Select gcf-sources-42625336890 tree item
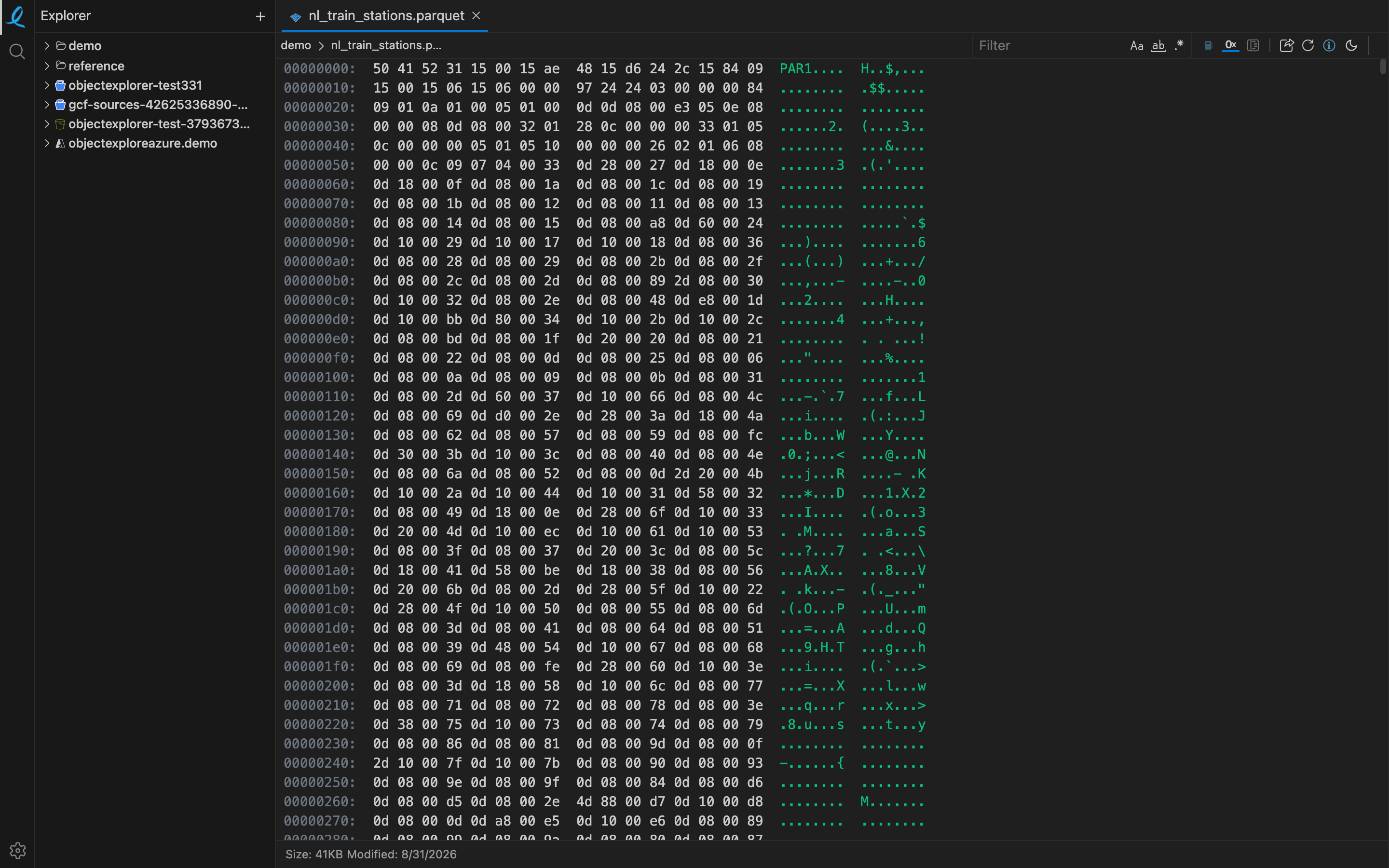Image resolution: width=1389 pixels, height=868 pixels. [154, 105]
